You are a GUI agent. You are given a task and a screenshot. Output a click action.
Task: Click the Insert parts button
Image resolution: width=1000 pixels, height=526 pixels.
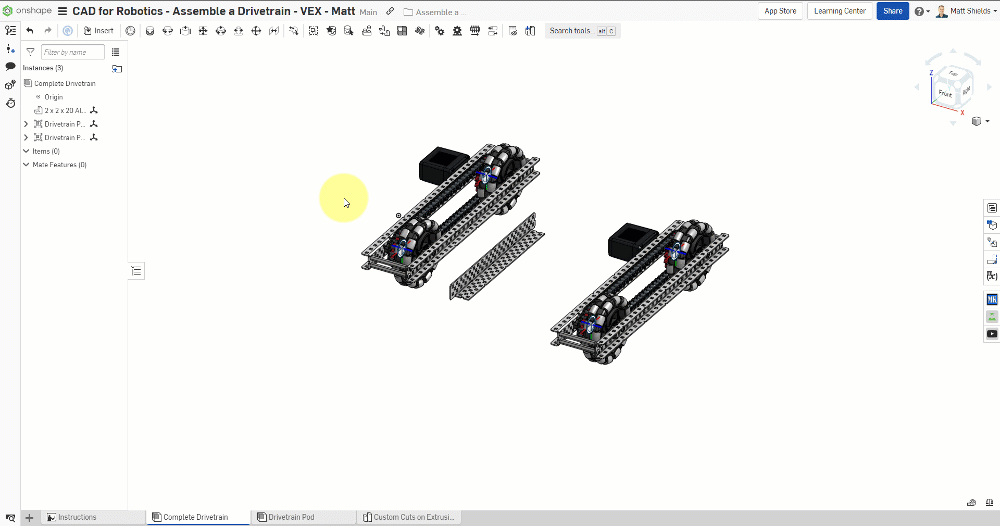click(x=98, y=31)
